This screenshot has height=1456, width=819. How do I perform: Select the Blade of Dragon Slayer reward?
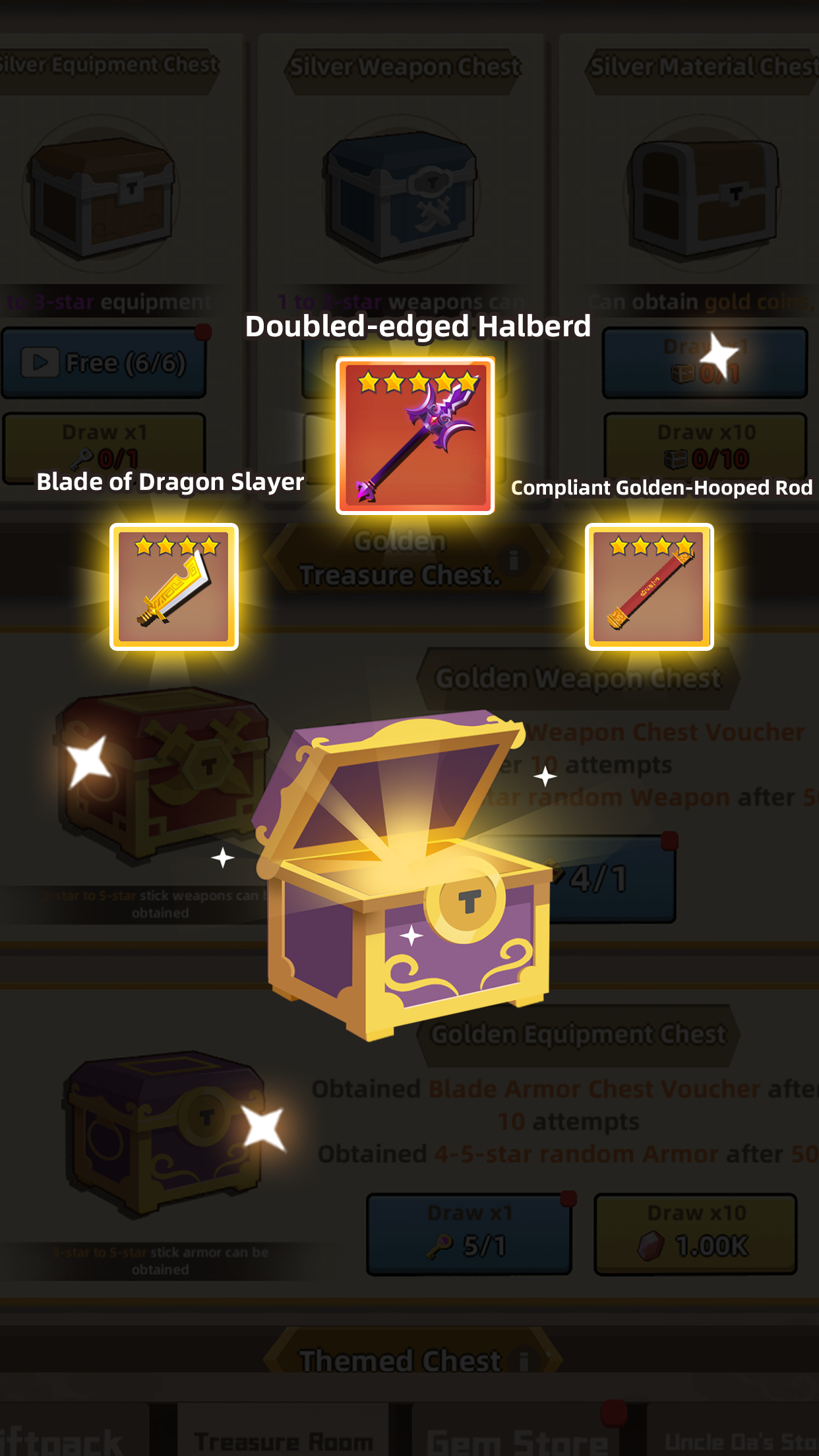tap(174, 587)
